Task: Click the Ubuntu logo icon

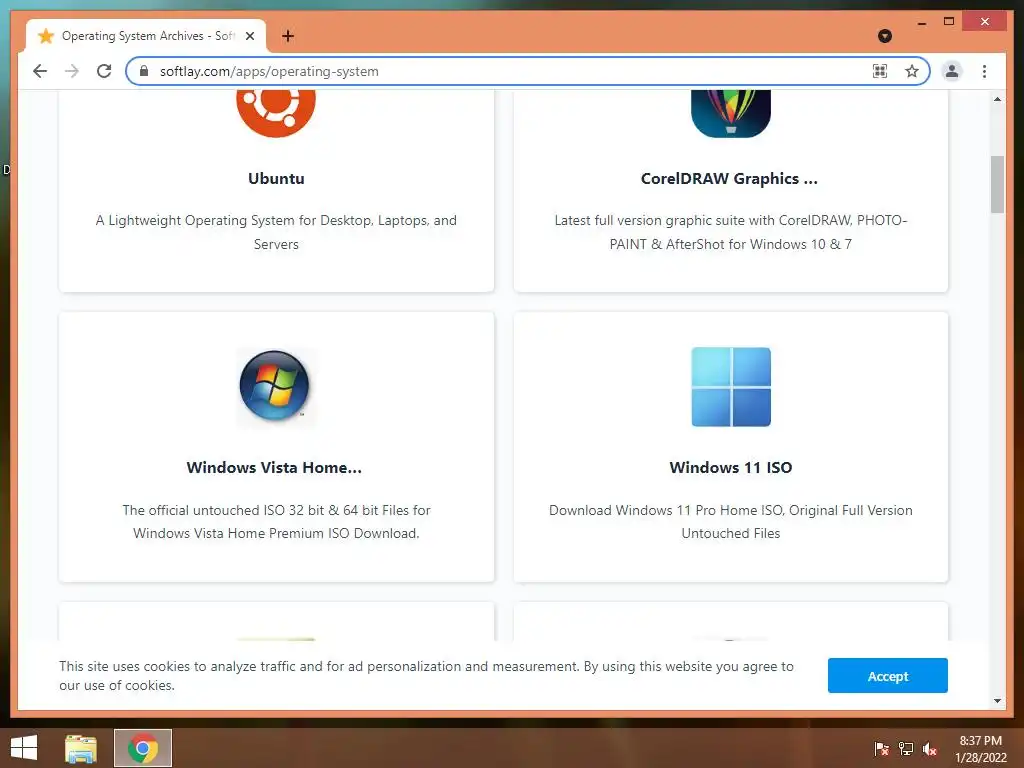Action: 276,113
